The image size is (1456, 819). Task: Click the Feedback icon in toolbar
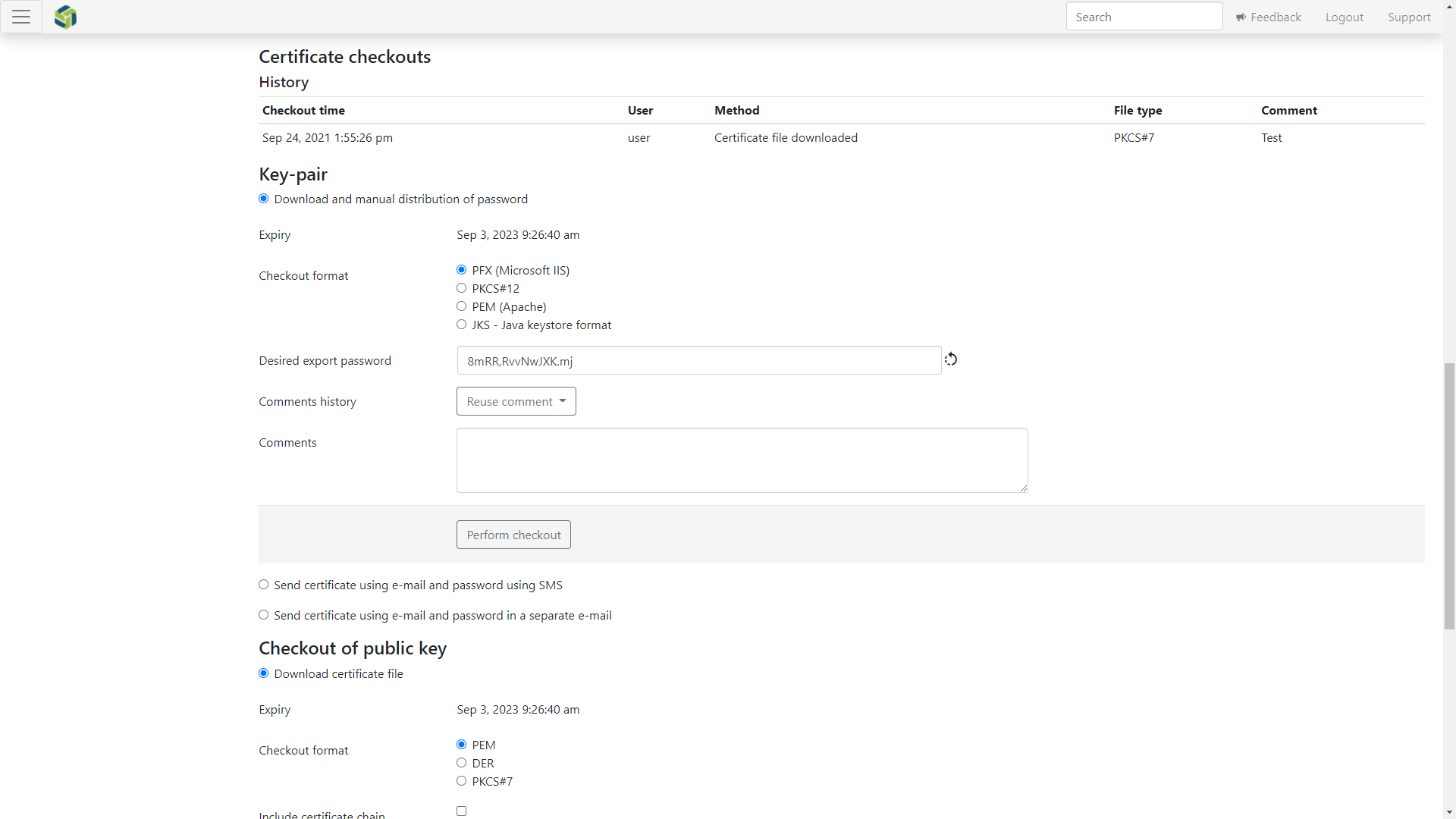[x=1241, y=17]
